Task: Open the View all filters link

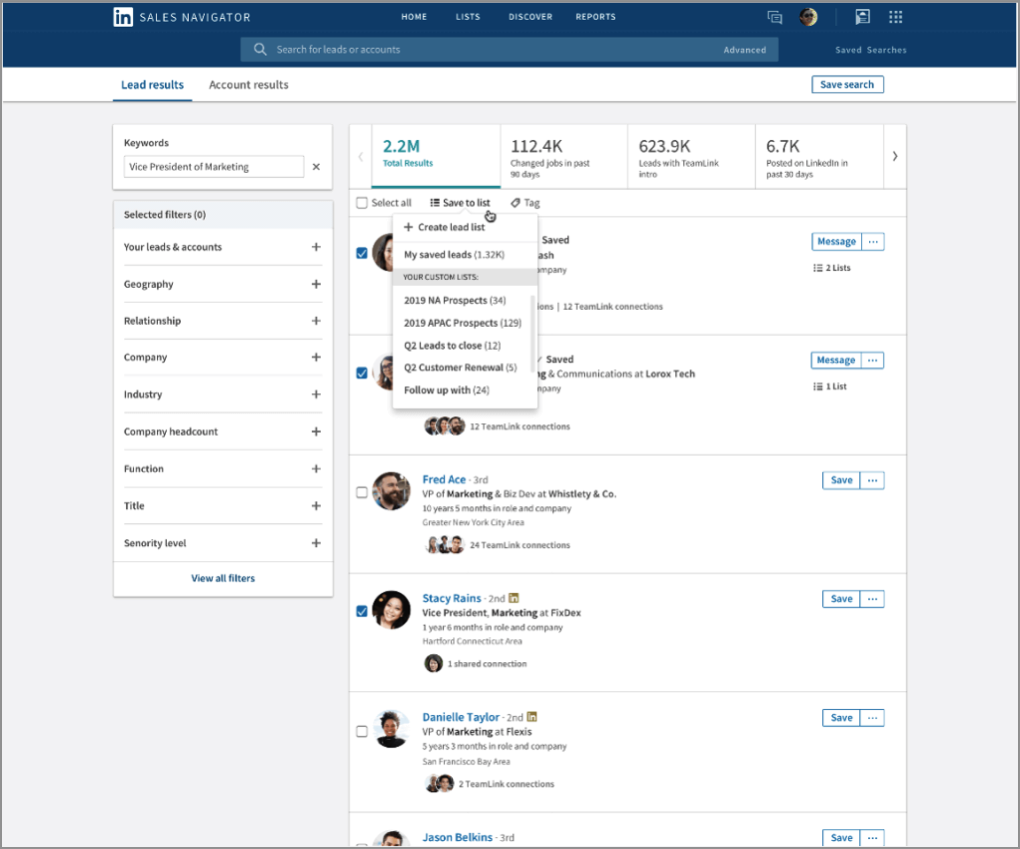Action: [x=222, y=578]
